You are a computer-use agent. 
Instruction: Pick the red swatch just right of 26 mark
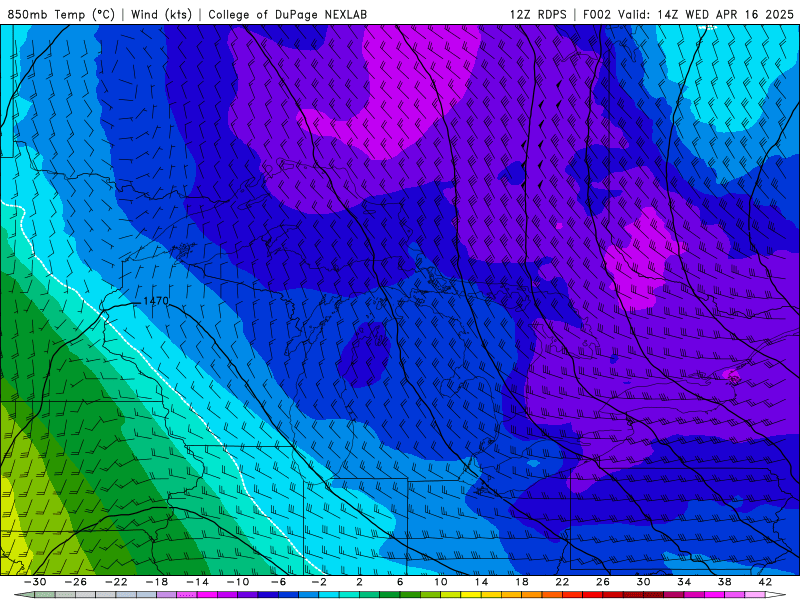coord(613,595)
